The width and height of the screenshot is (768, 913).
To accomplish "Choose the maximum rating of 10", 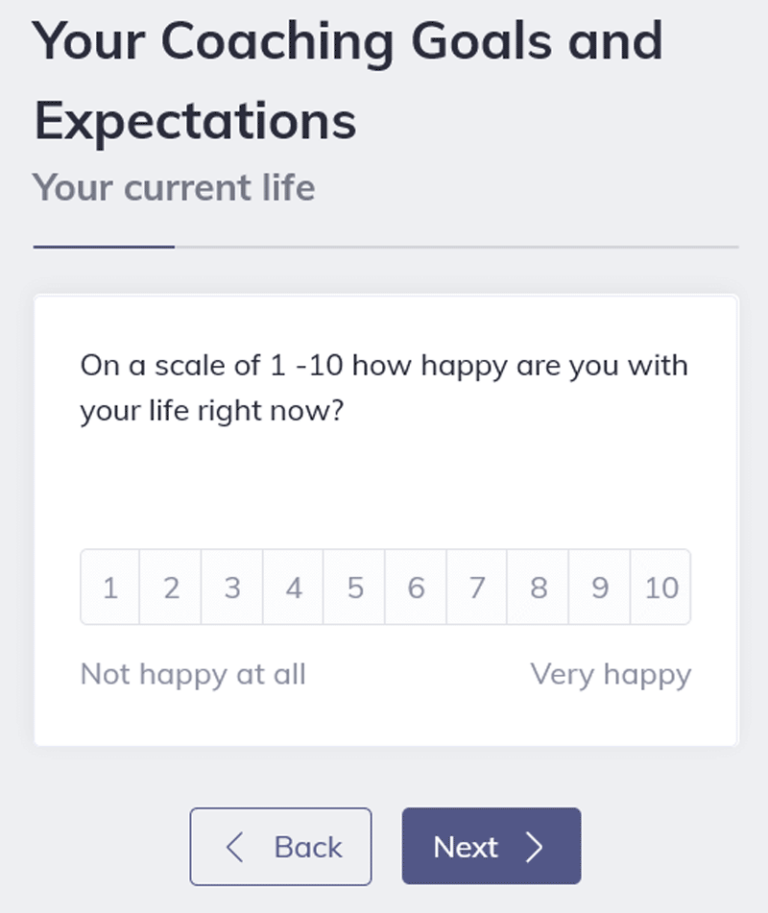I will (660, 588).
